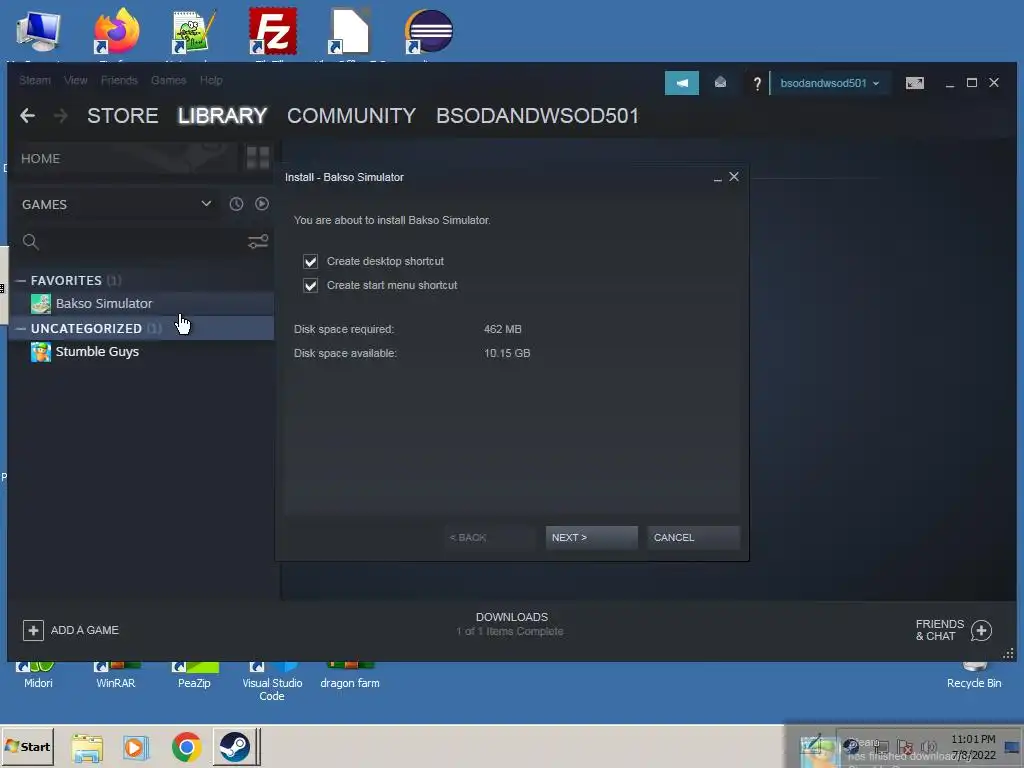
Task: Open Friends & Chat plus icon
Action: (x=981, y=630)
